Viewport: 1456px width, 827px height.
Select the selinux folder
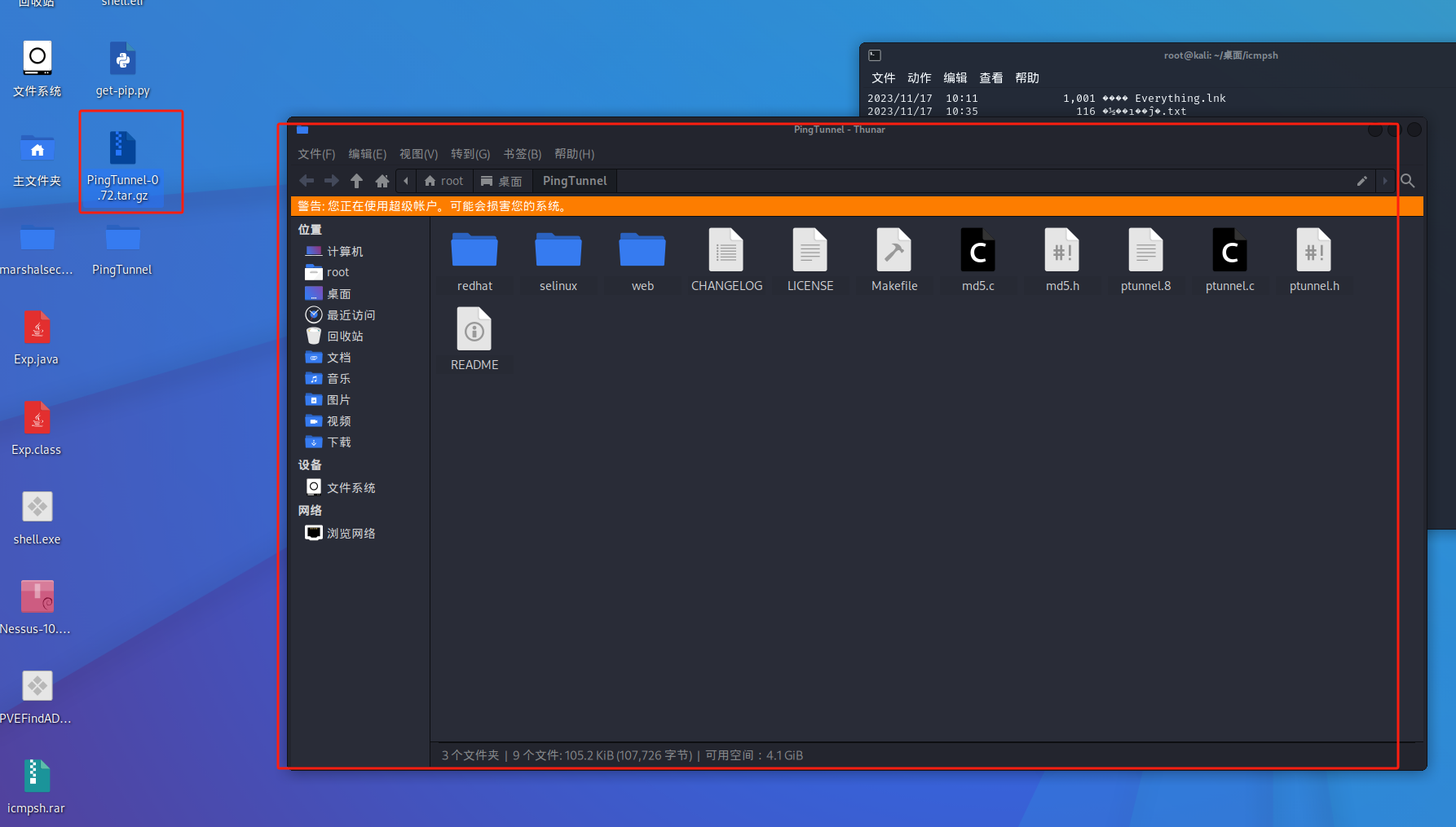[x=558, y=261]
